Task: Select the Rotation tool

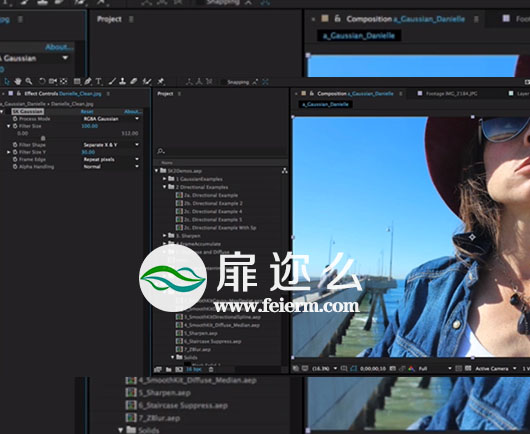Action: pos(42,81)
